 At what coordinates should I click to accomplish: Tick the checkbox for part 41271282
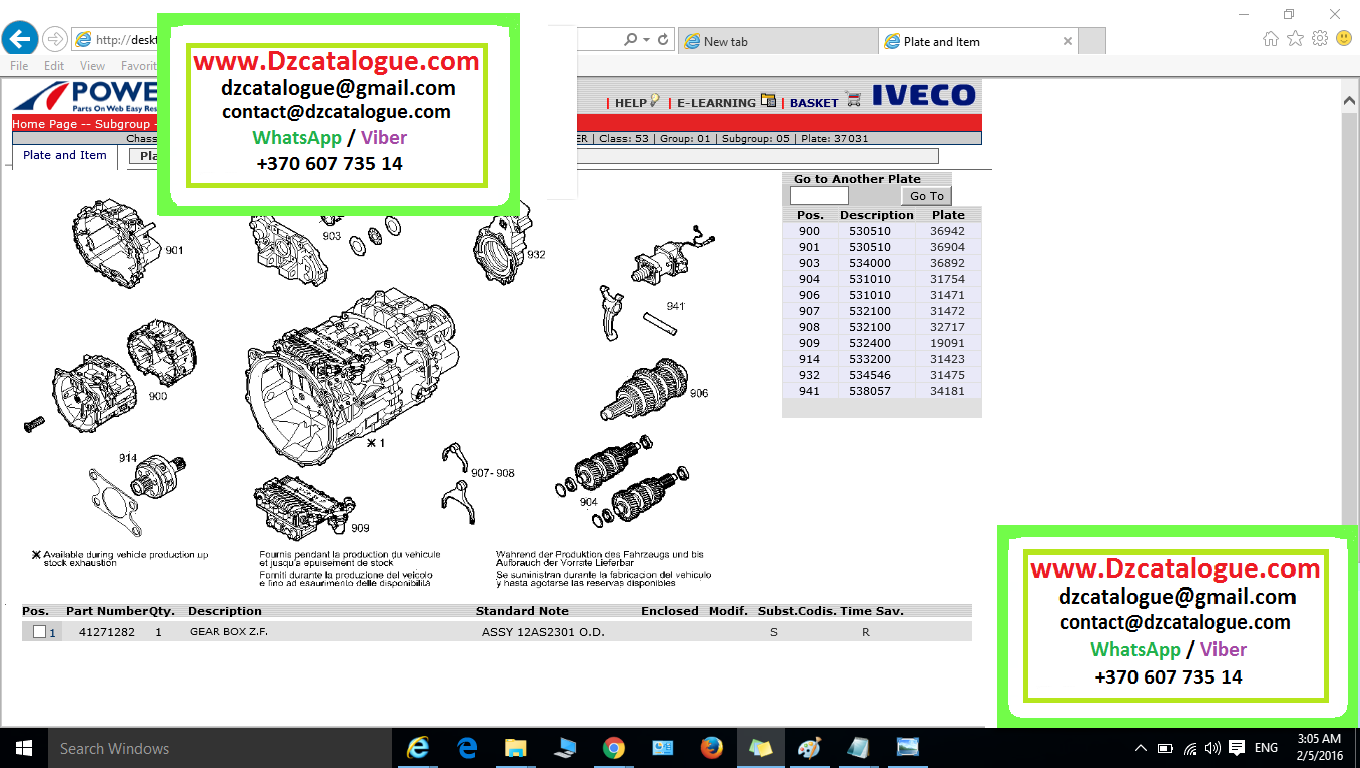pyautogui.click(x=39, y=632)
